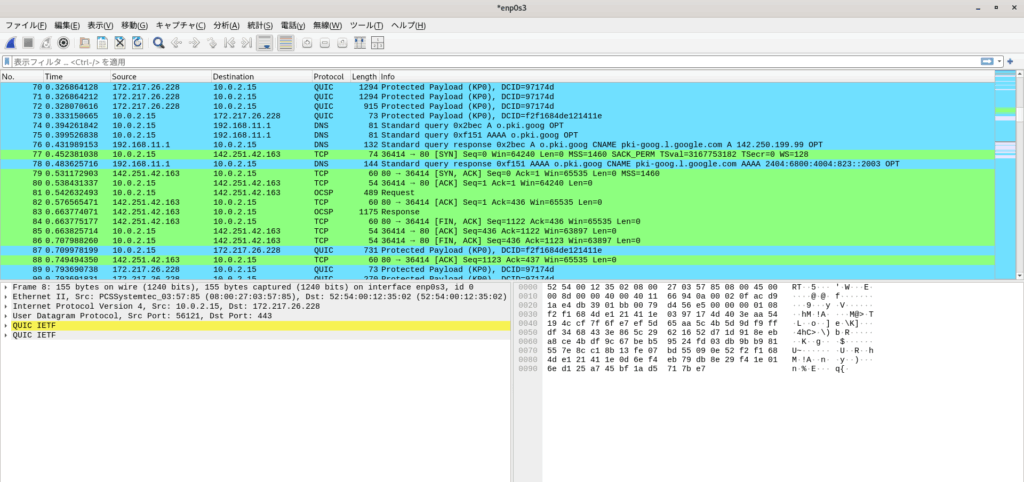
Task: Expand the Frame 8 tree node
Action: click(x=6, y=287)
